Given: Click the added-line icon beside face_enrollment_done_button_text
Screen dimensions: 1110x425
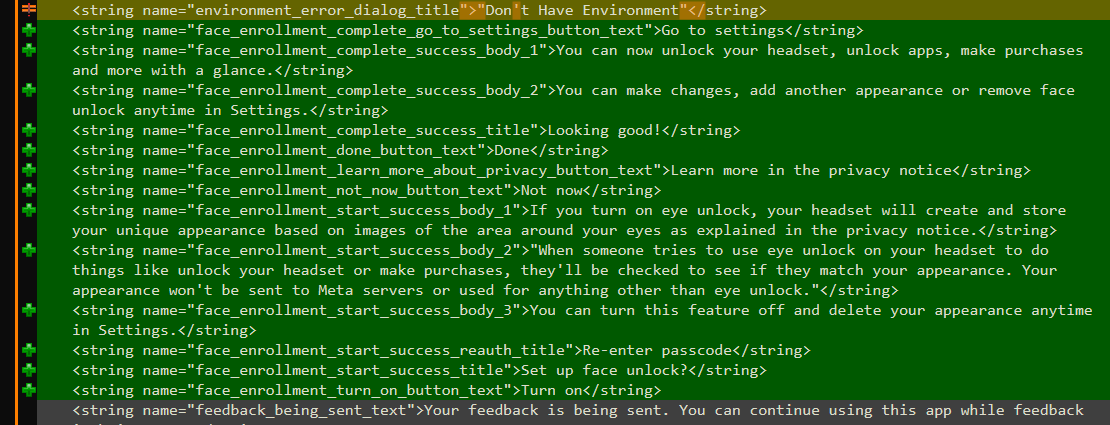Looking at the screenshot, I should (x=29, y=150).
